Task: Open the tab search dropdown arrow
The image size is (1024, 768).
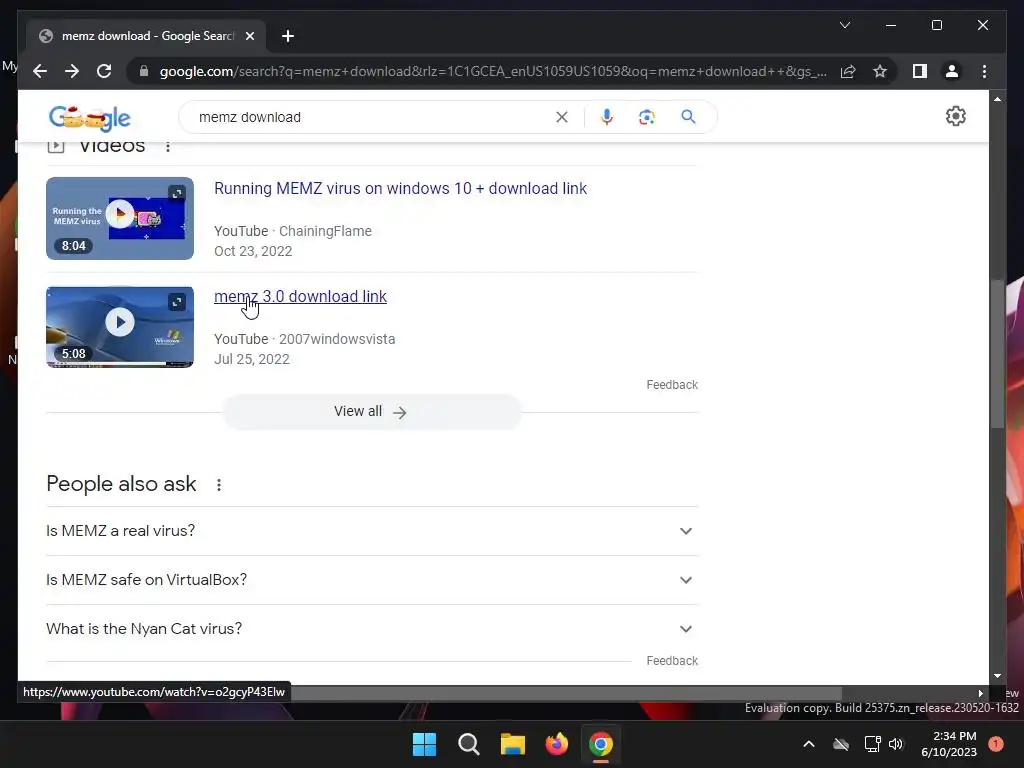Action: [x=844, y=25]
